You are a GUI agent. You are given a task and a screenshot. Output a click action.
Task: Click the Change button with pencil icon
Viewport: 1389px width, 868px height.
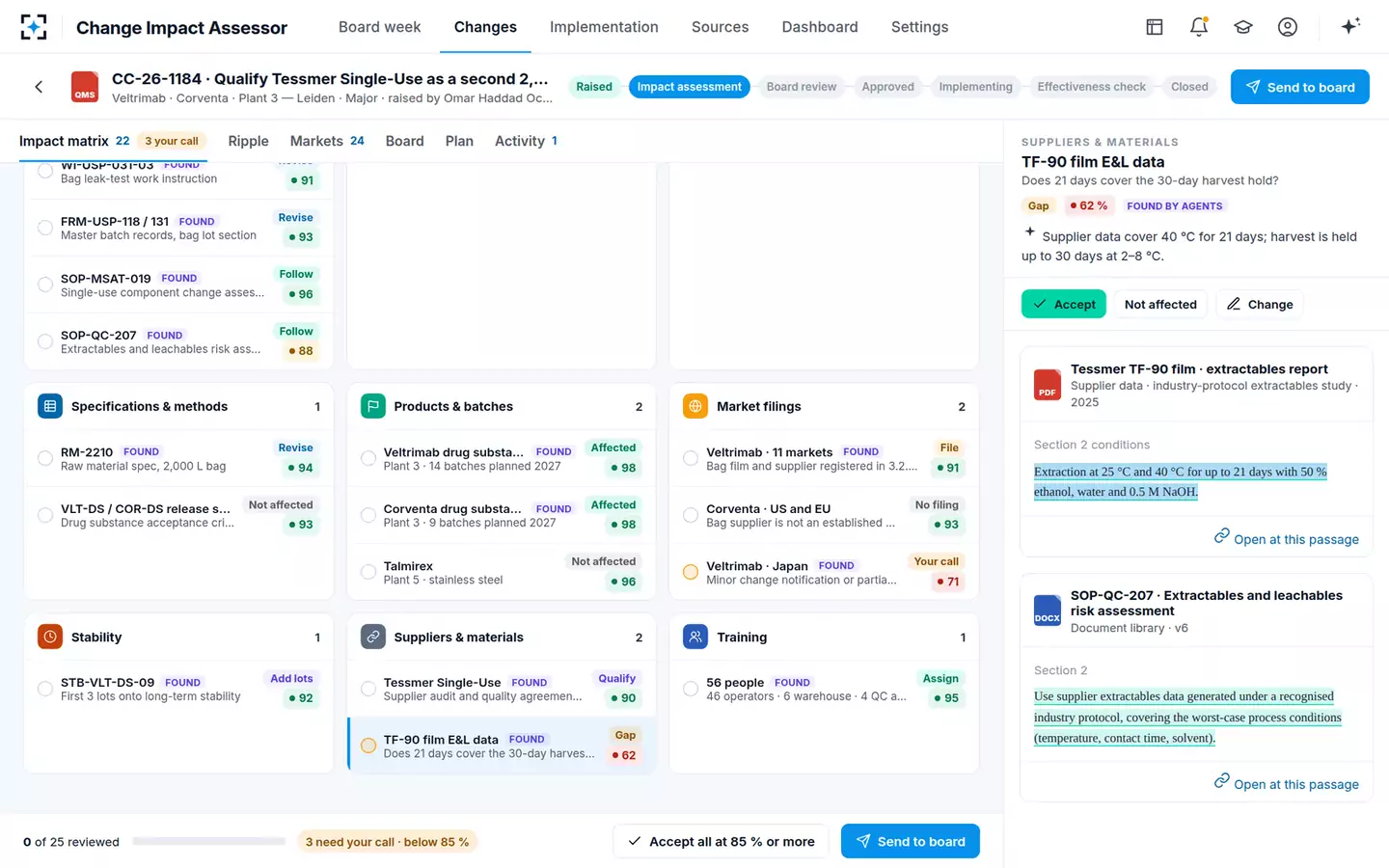[1260, 304]
